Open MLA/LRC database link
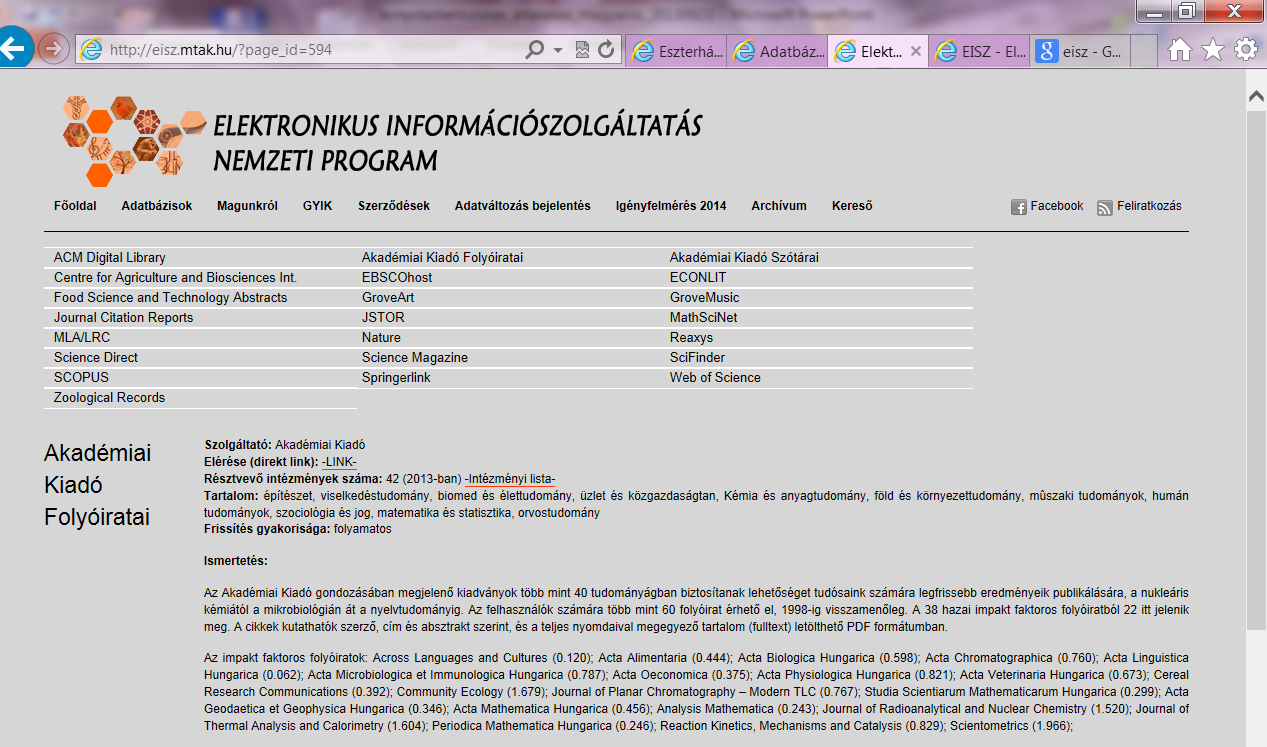 tap(82, 338)
